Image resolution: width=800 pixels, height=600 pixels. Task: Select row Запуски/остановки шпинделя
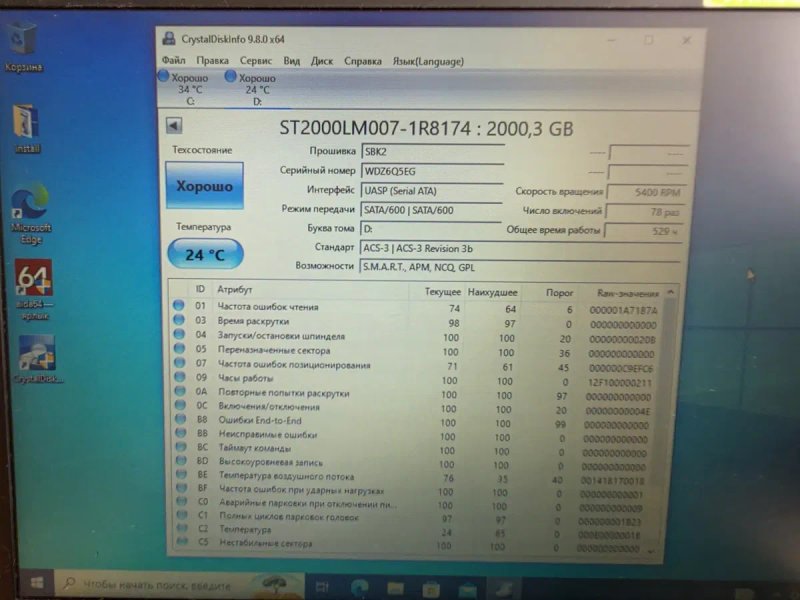pos(417,337)
